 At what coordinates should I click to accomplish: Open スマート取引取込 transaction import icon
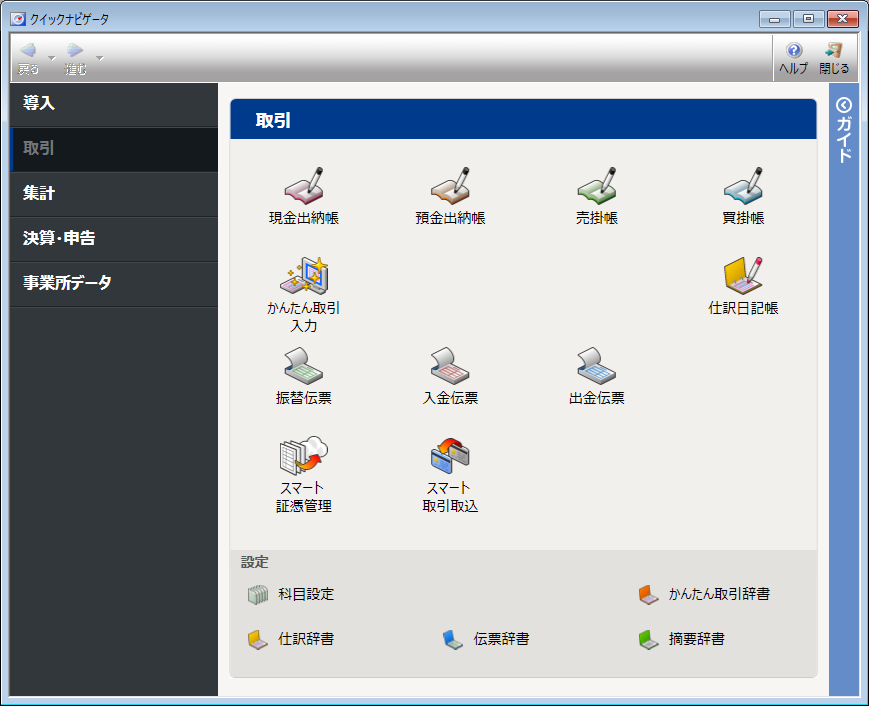click(x=450, y=456)
